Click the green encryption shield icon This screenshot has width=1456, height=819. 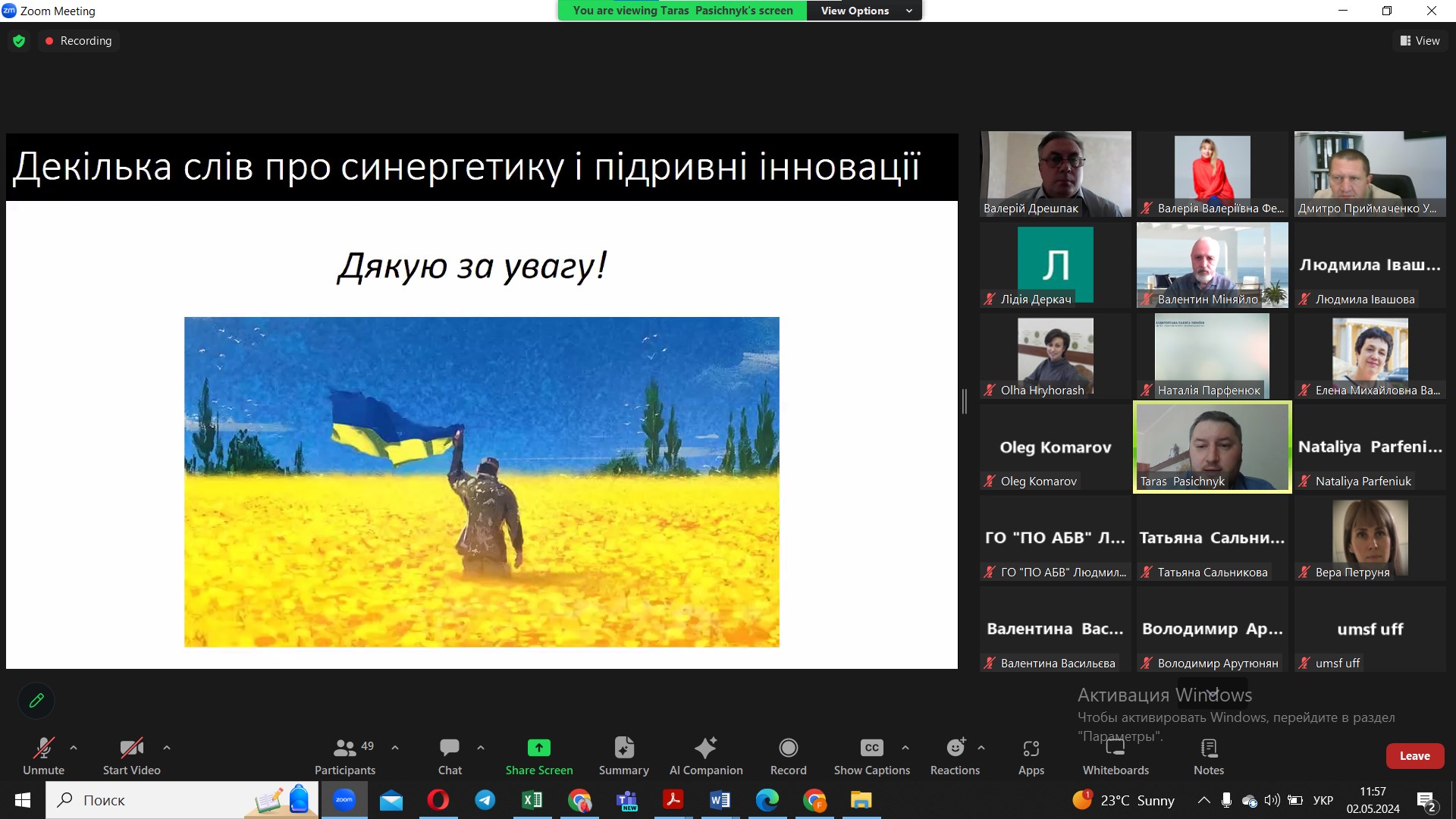[x=19, y=41]
